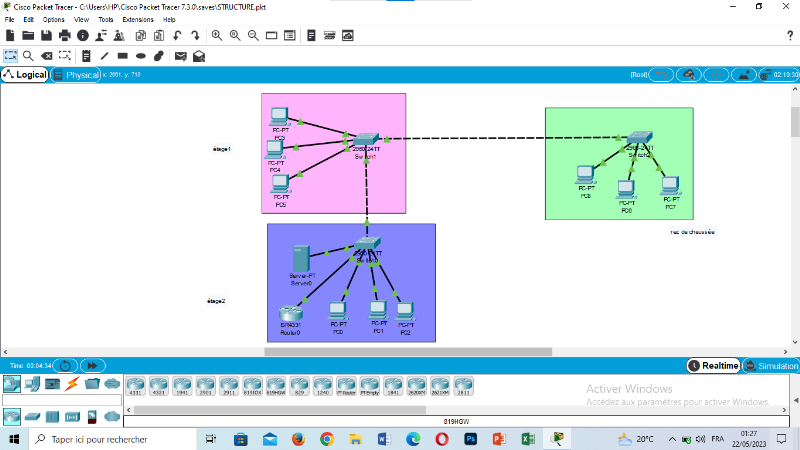Click the Fast Forward Time button

coord(92,366)
